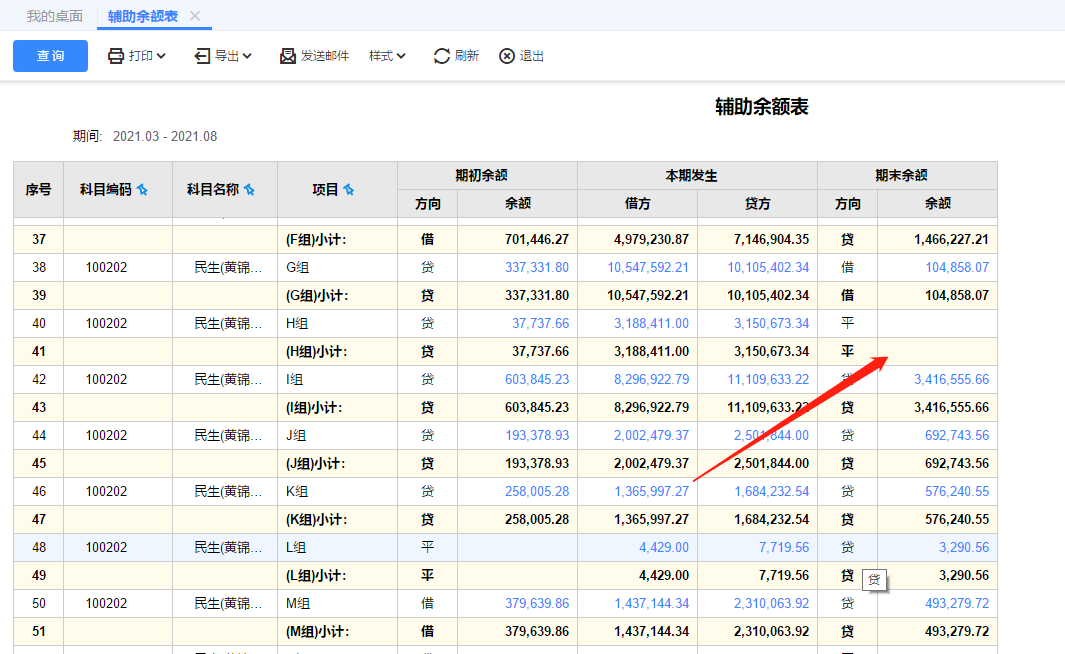Screen dimensions: 1065x654
Task: Open M组 opening balance 379,639.86 link
Action: 537,603
